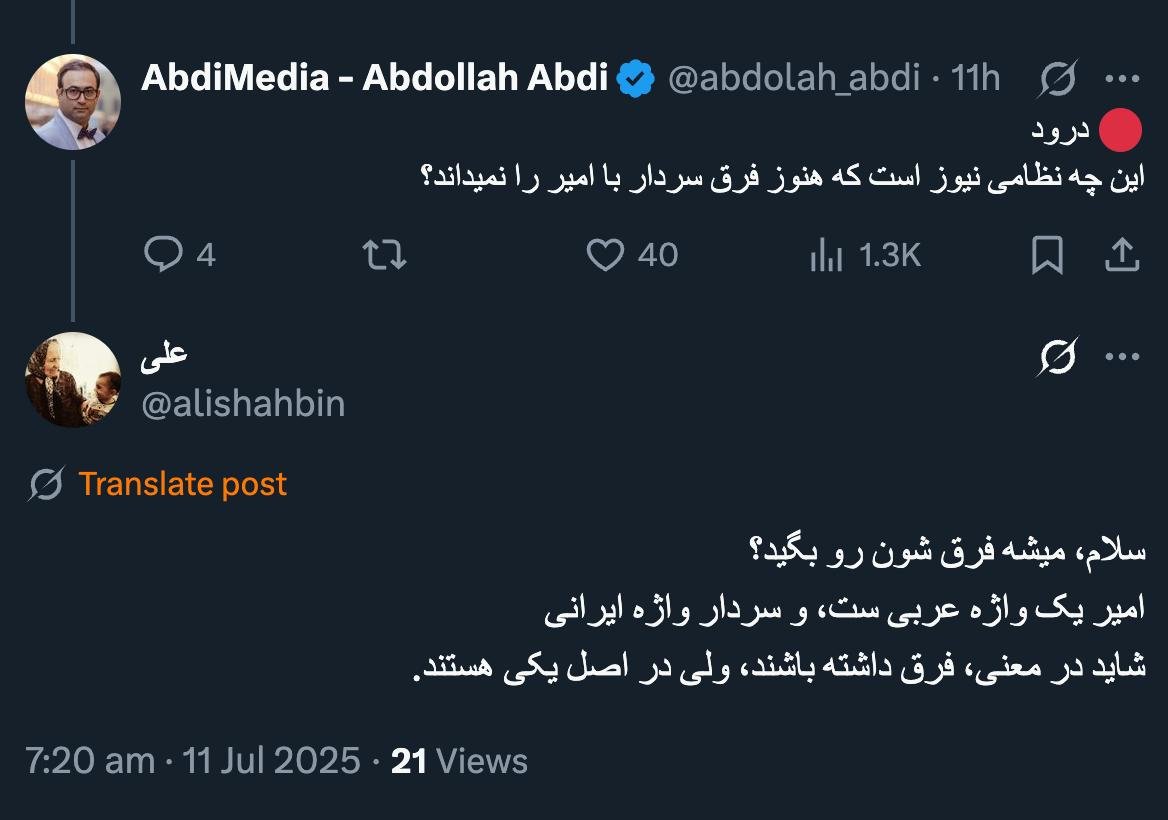Open the @alishahbin handle
Image resolution: width=1168 pixels, height=820 pixels.
[243, 404]
